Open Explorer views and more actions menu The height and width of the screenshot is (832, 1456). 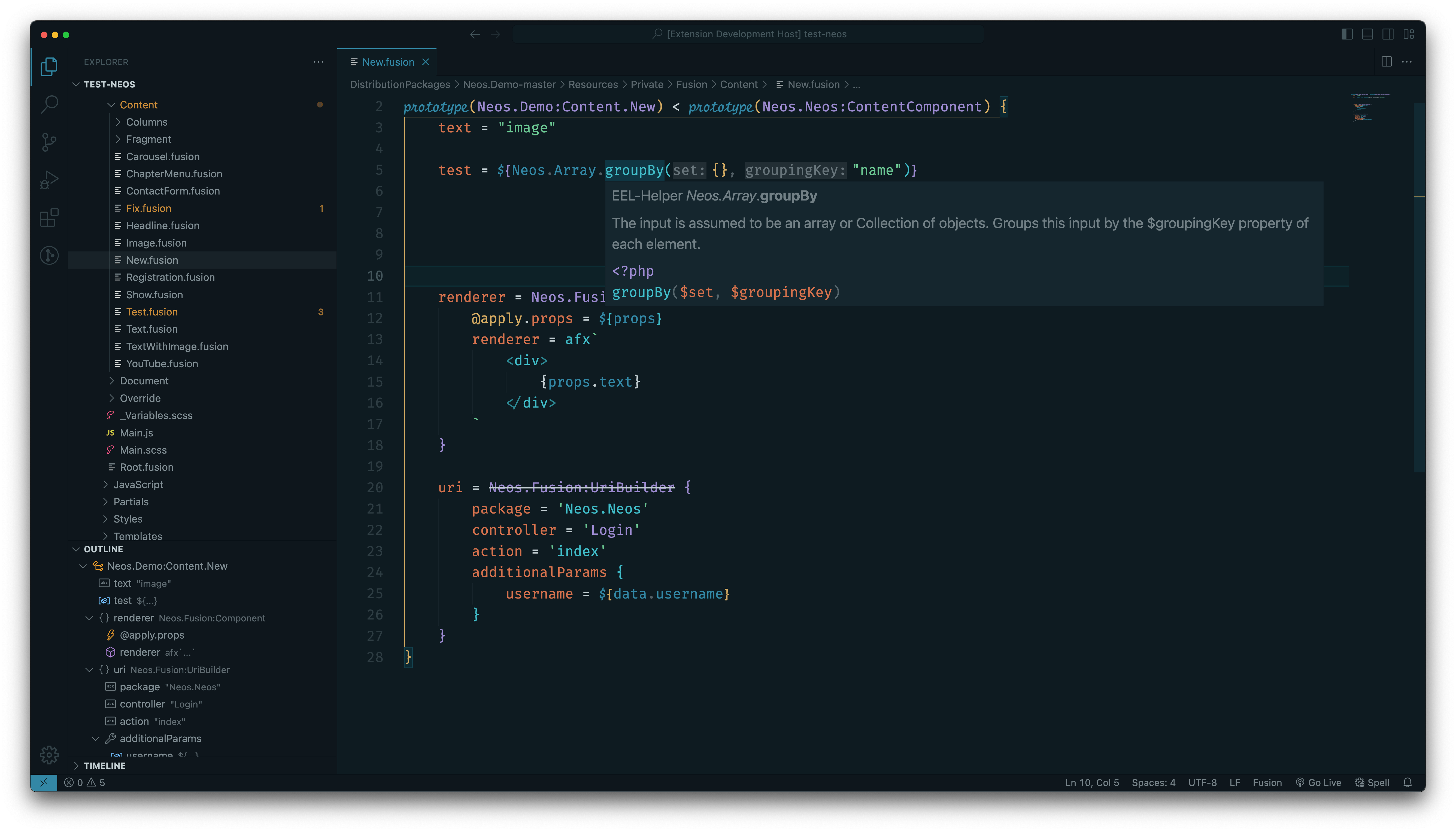[x=318, y=62]
